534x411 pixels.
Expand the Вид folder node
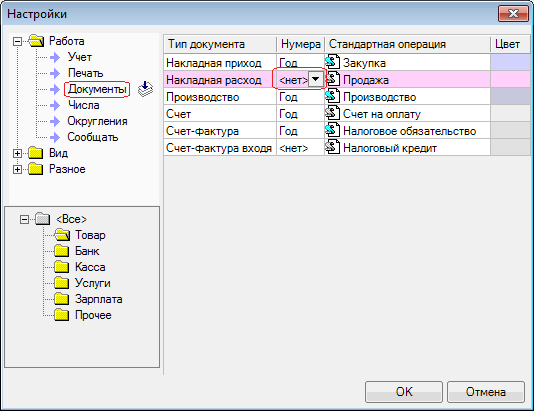(x=17, y=153)
